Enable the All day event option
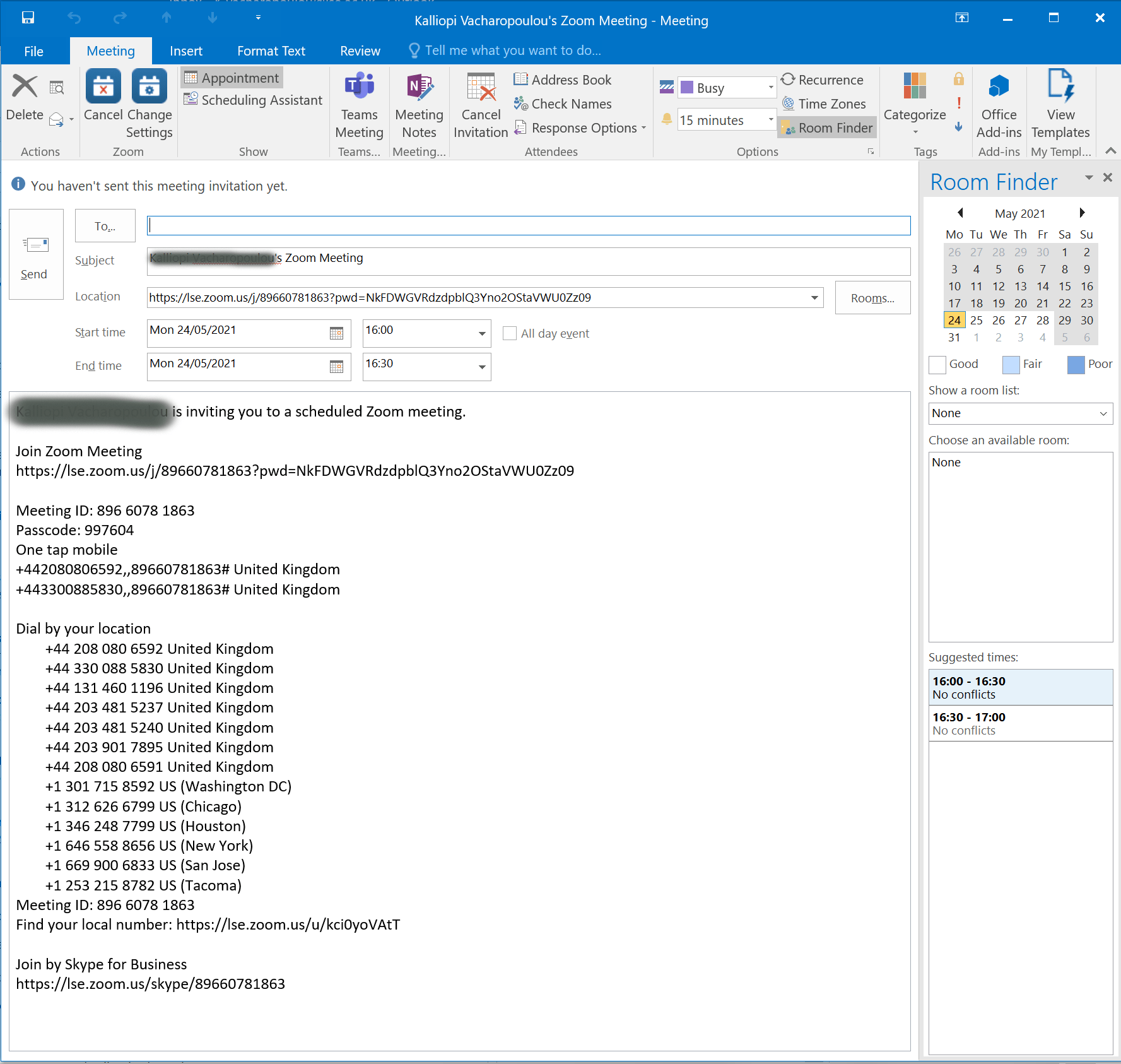This screenshot has width=1121, height=1064. coord(509,333)
